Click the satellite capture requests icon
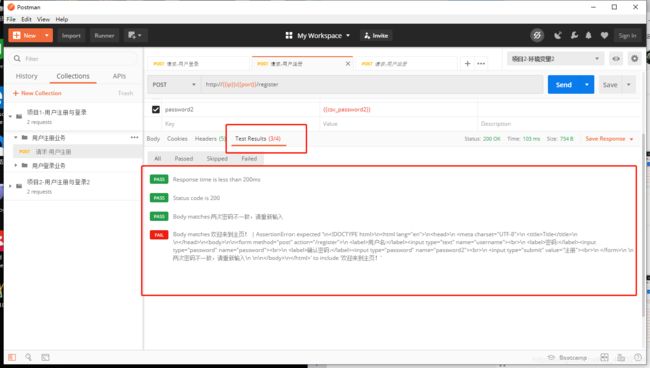 [x=558, y=36]
